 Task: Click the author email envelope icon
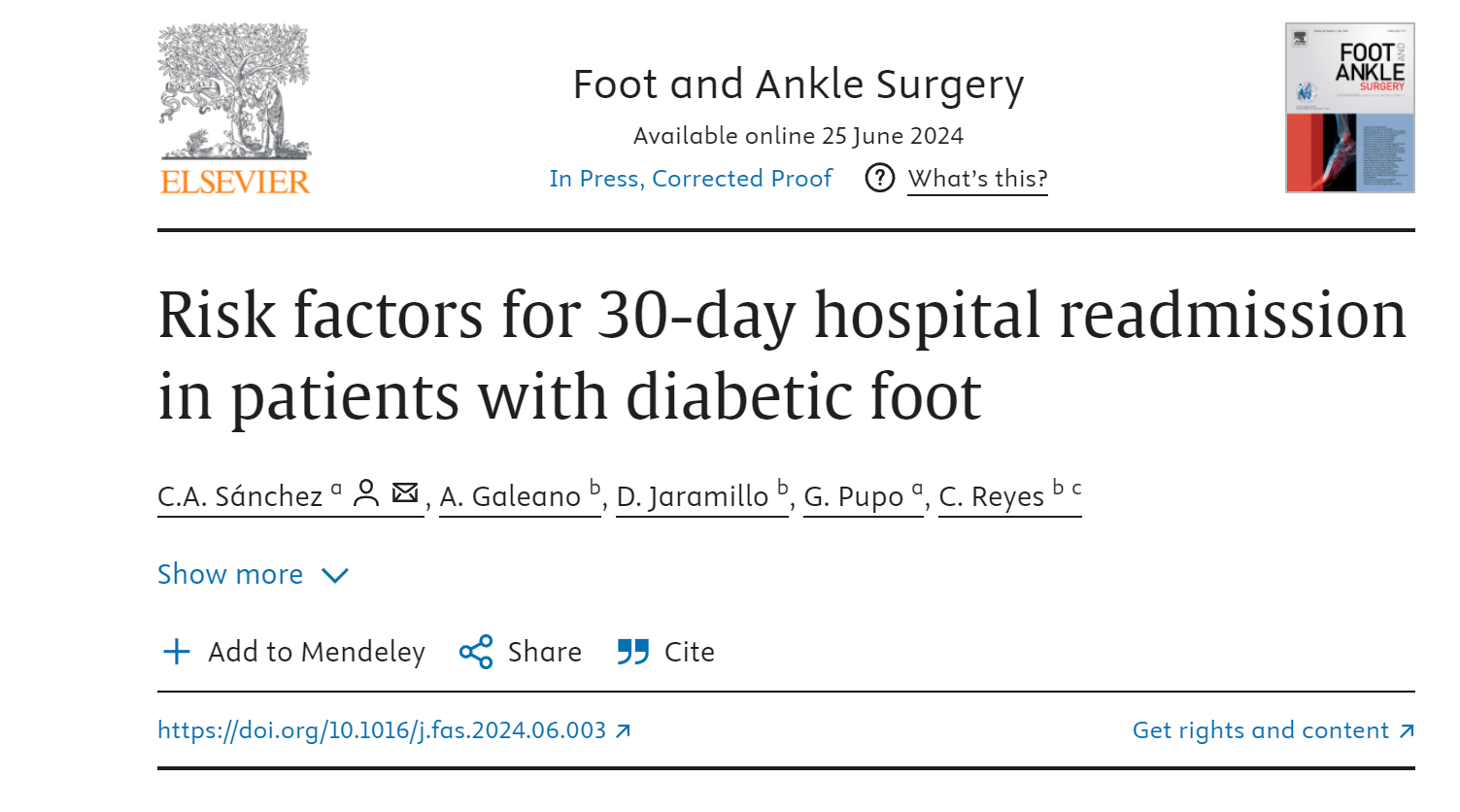tap(405, 493)
